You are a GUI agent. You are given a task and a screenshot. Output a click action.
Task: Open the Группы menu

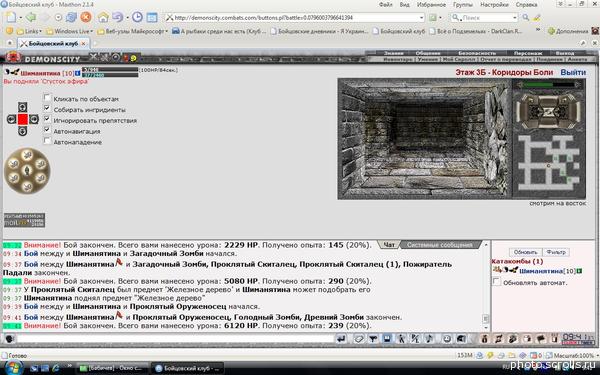tap(463, 5)
